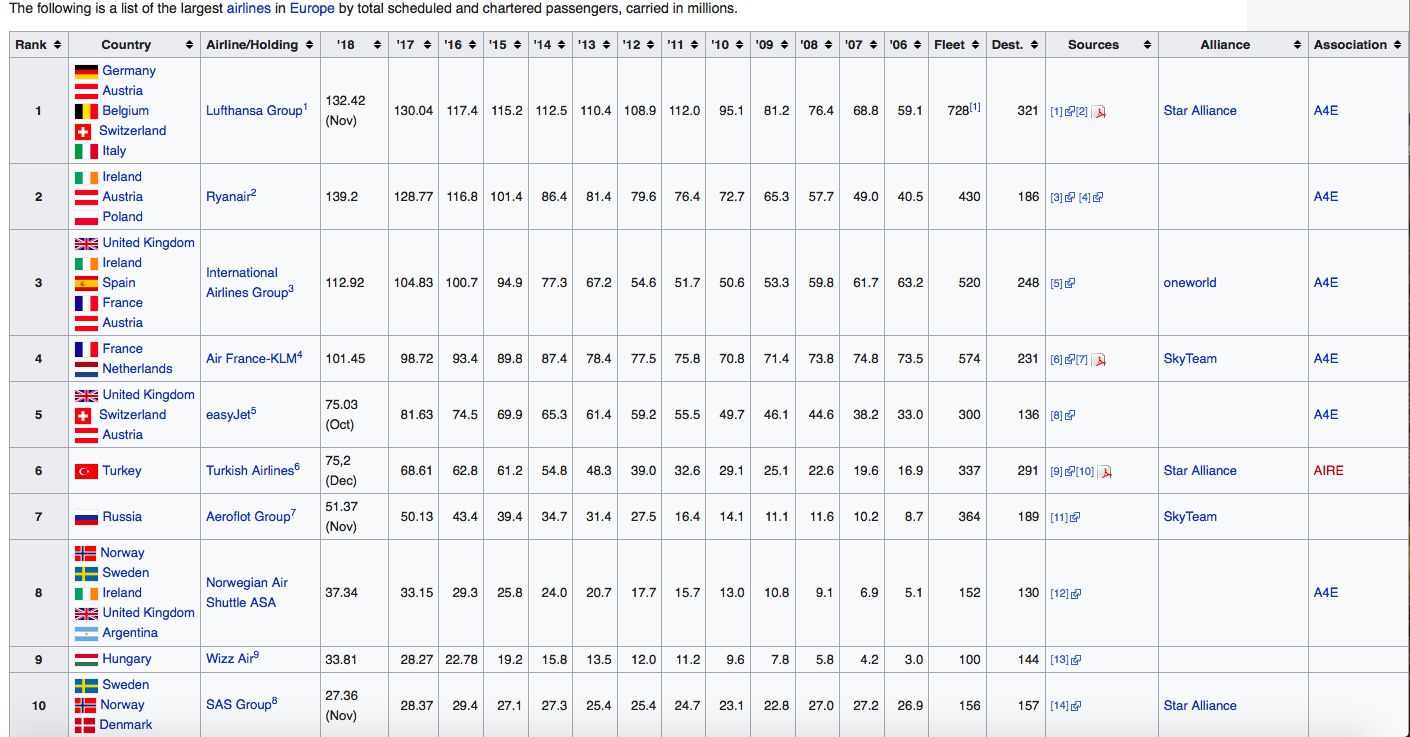Open the Netherlands country link
This screenshot has width=1410, height=737.
point(137,369)
